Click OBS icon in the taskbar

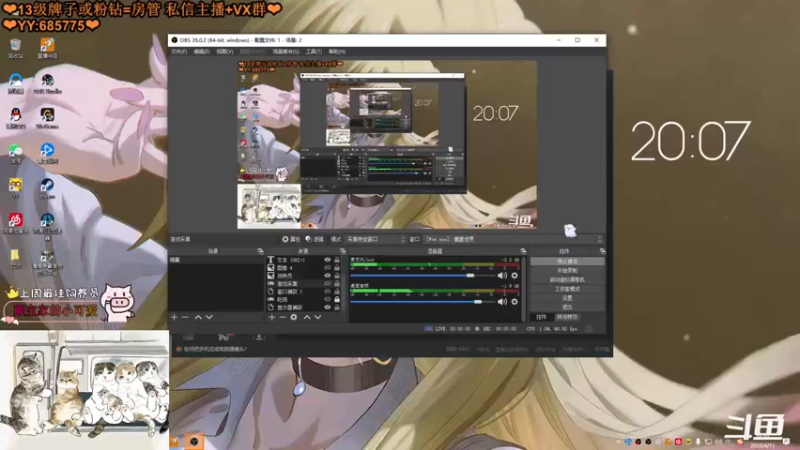194,441
